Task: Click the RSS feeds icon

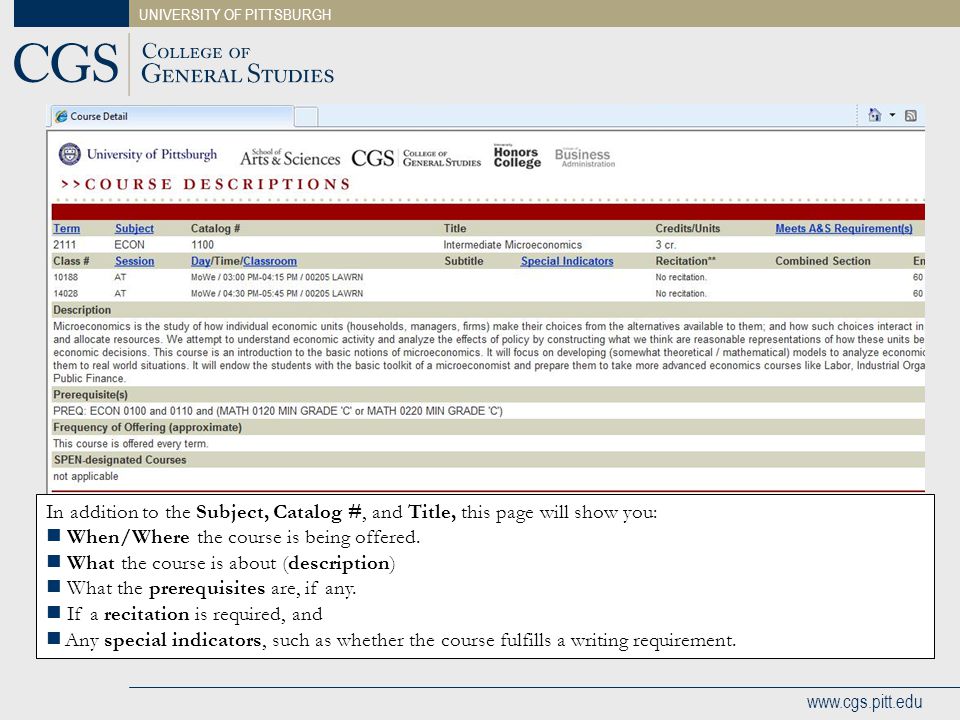Action: coord(910,115)
